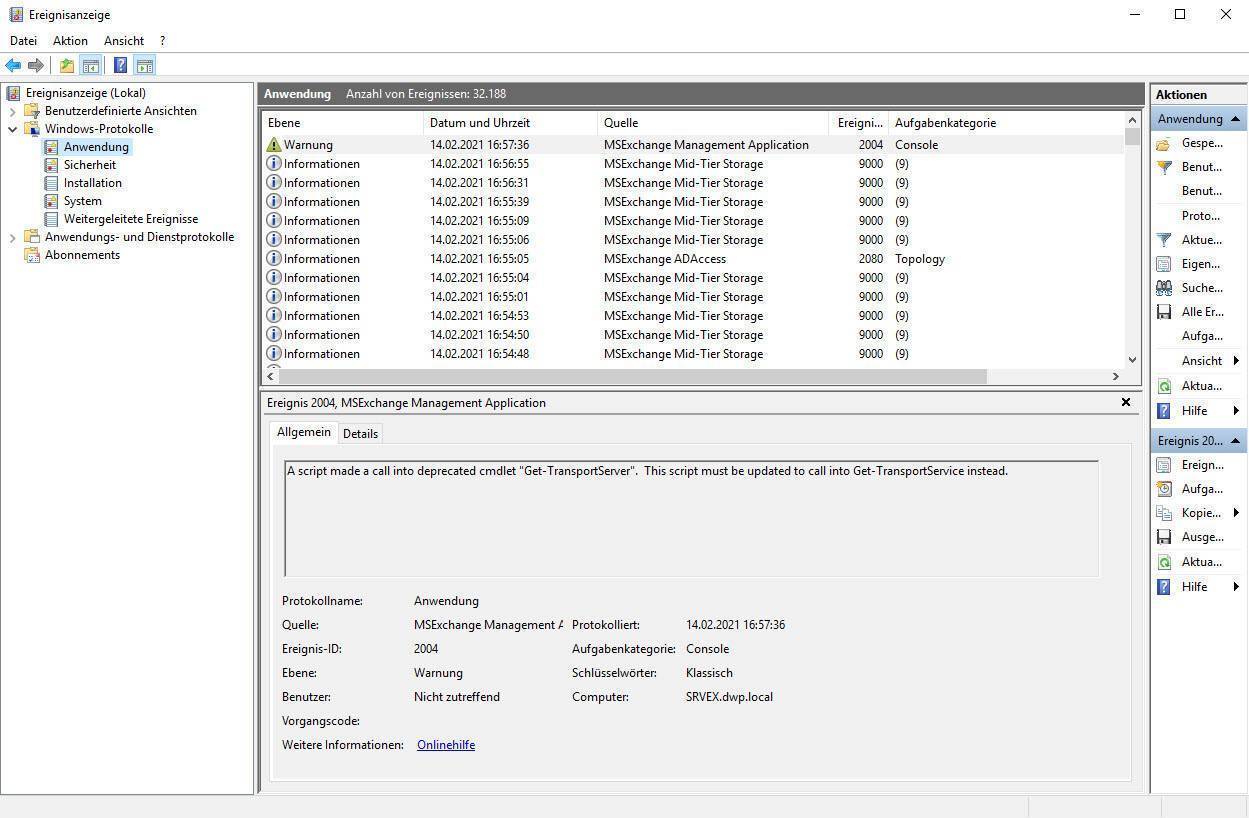Click the back arrow in the toolbar
This screenshot has height=818, width=1249.
(x=13, y=66)
